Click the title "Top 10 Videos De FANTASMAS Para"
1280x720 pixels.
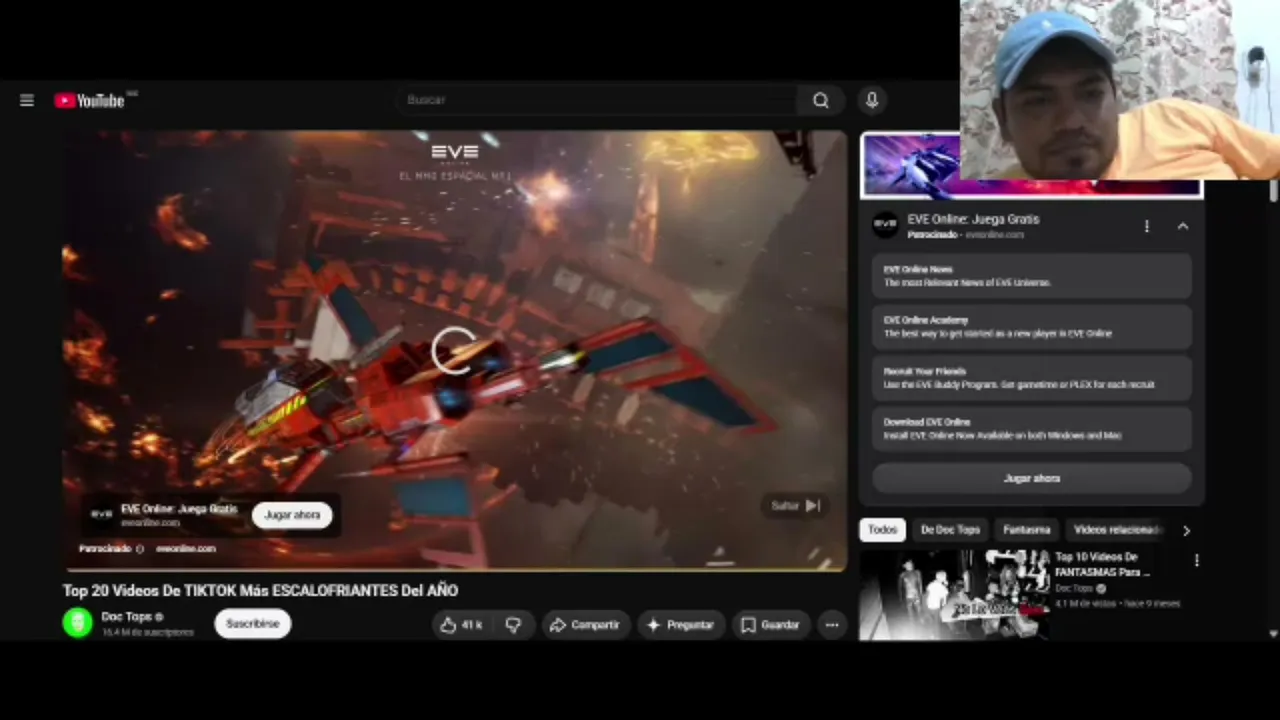[x=1102, y=565]
